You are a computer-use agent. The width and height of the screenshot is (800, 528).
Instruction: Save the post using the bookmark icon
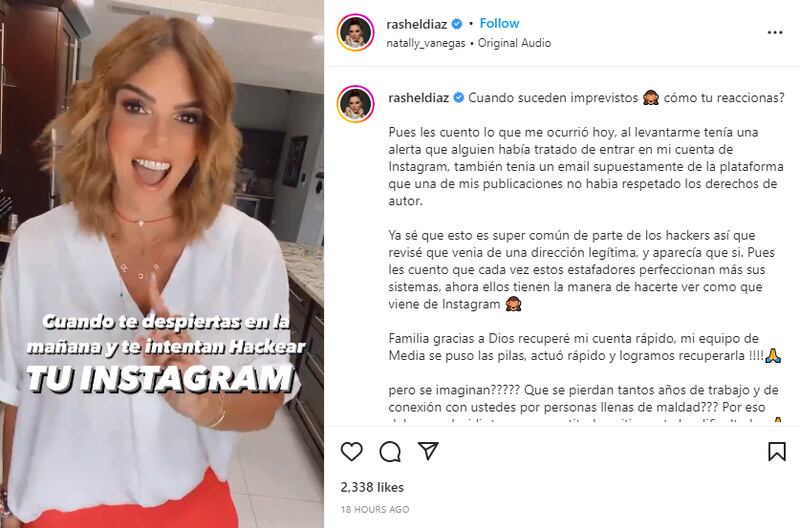[x=777, y=451]
